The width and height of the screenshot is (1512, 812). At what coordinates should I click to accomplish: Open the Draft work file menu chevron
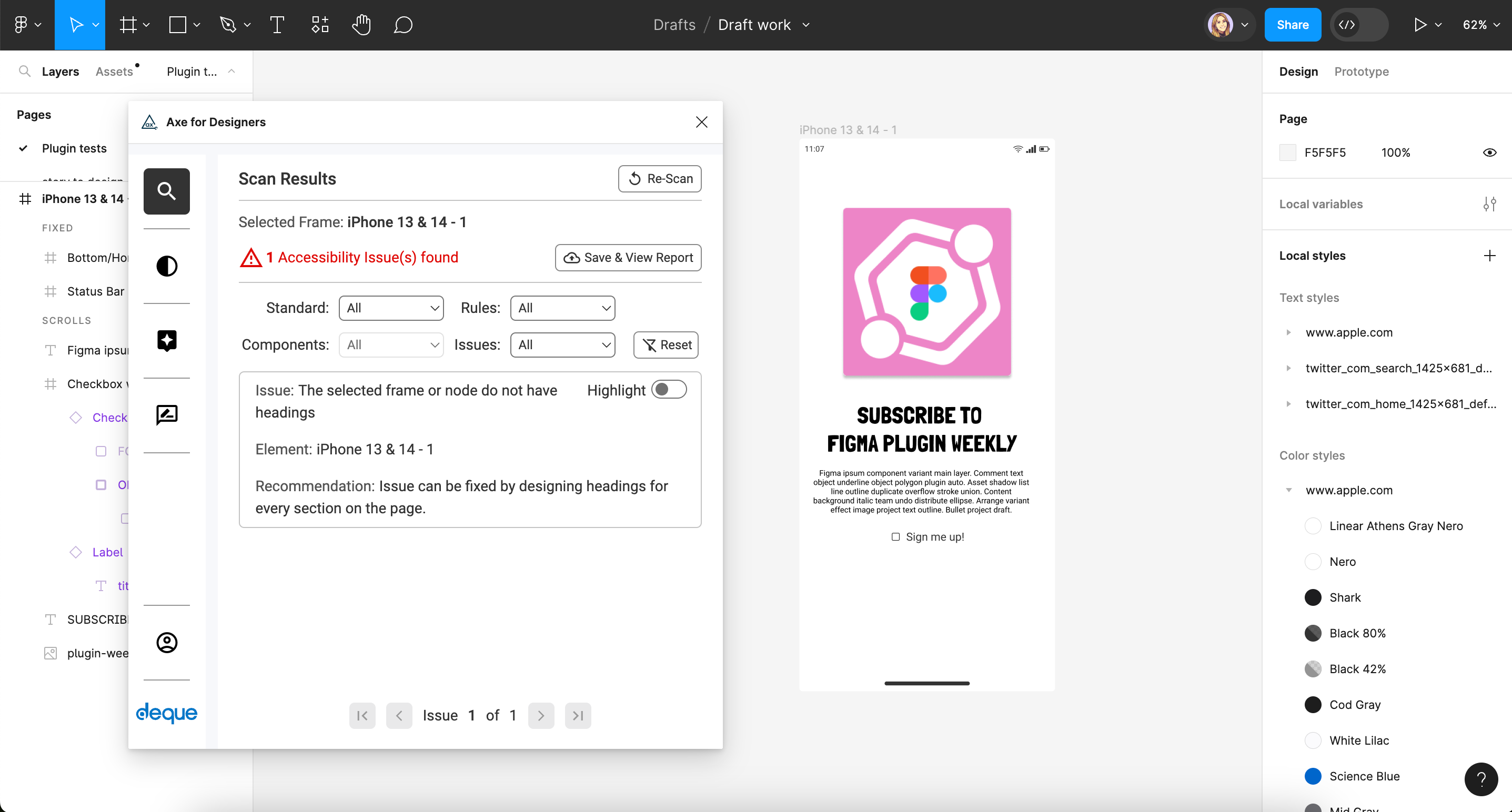coord(806,25)
